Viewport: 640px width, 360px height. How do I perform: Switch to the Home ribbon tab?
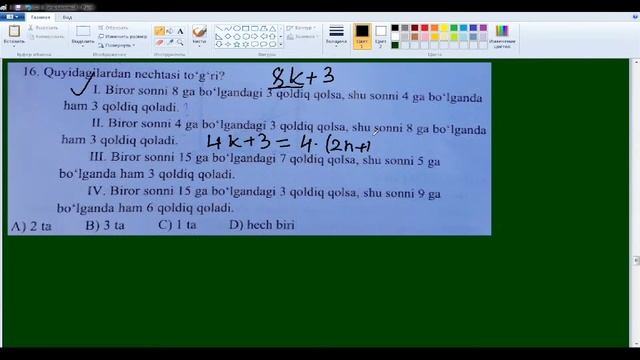(40, 18)
